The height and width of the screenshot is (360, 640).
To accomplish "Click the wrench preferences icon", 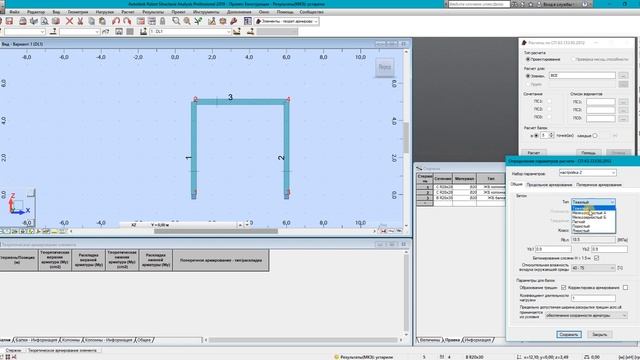I will (x=234, y=21).
